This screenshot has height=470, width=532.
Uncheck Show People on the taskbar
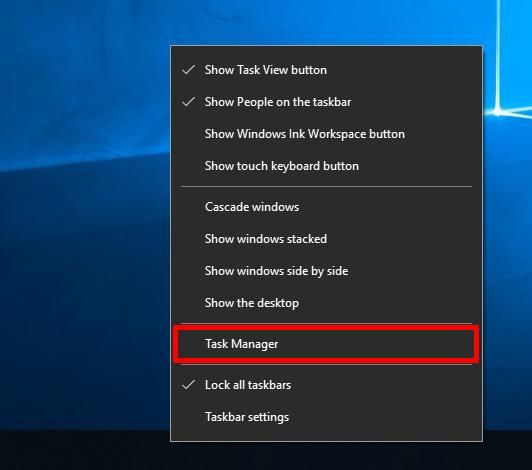click(326, 102)
